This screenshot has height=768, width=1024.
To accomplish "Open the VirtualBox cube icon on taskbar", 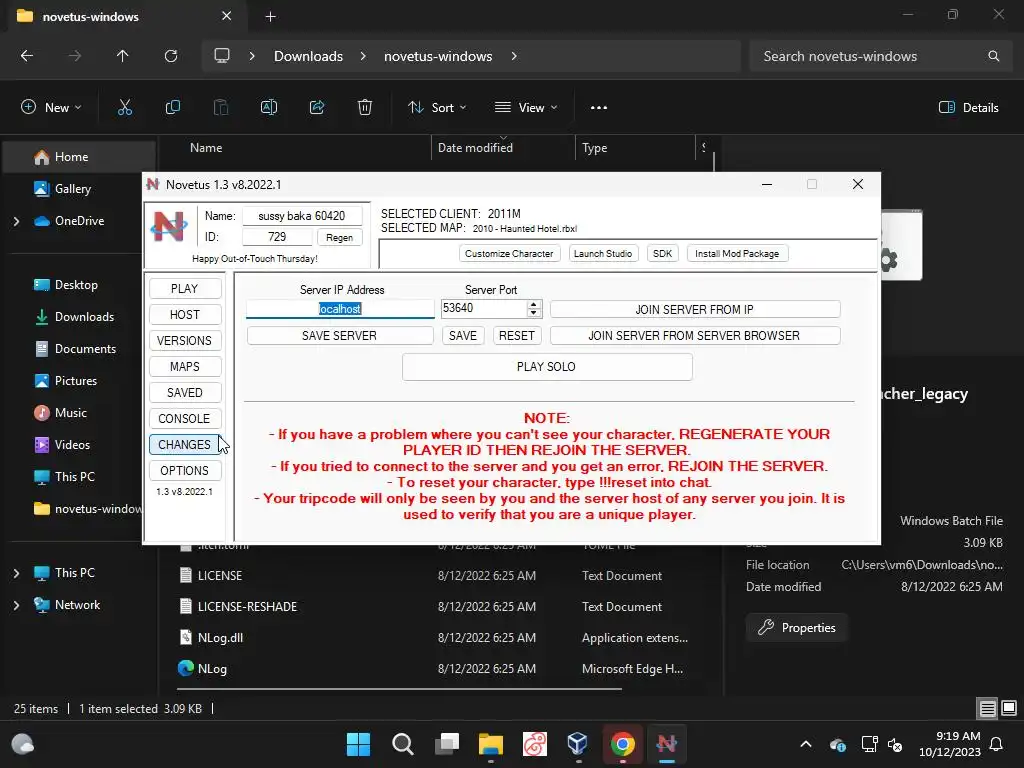I will pyautogui.click(x=578, y=744).
